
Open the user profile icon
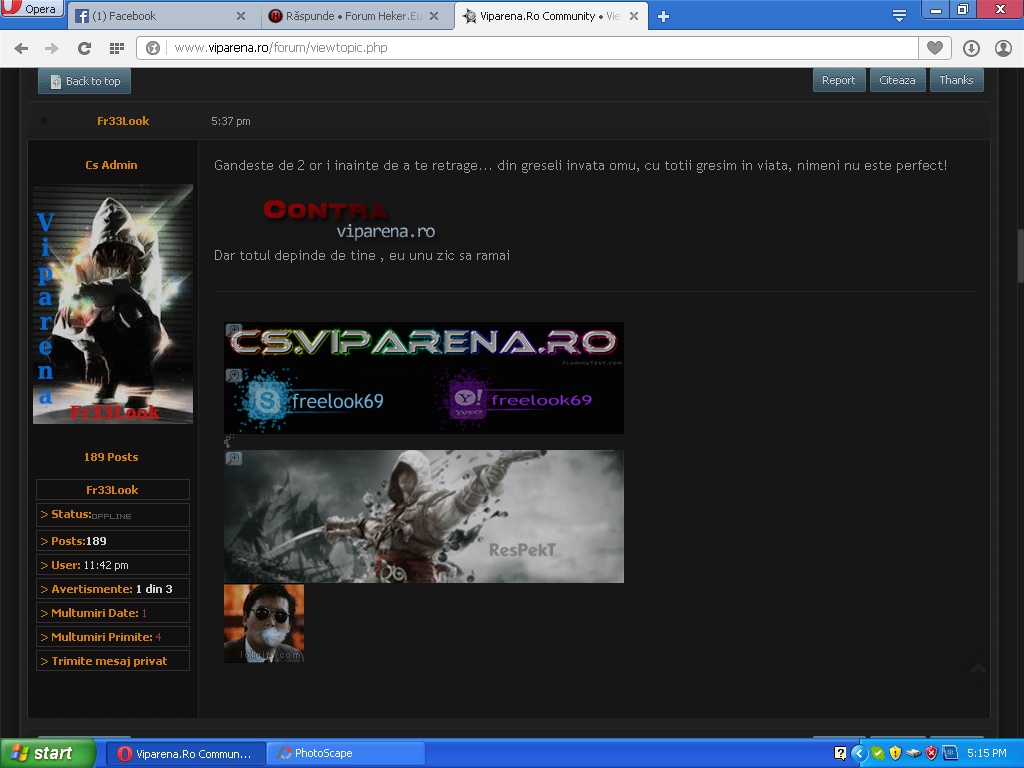pyautogui.click(x=1003, y=48)
